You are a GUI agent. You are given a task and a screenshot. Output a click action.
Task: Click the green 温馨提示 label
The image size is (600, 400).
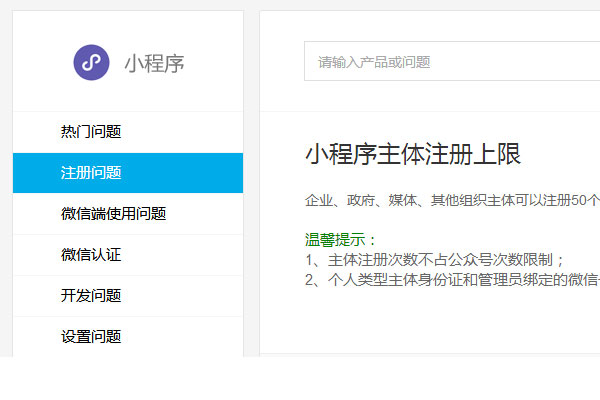[x=341, y=240]
